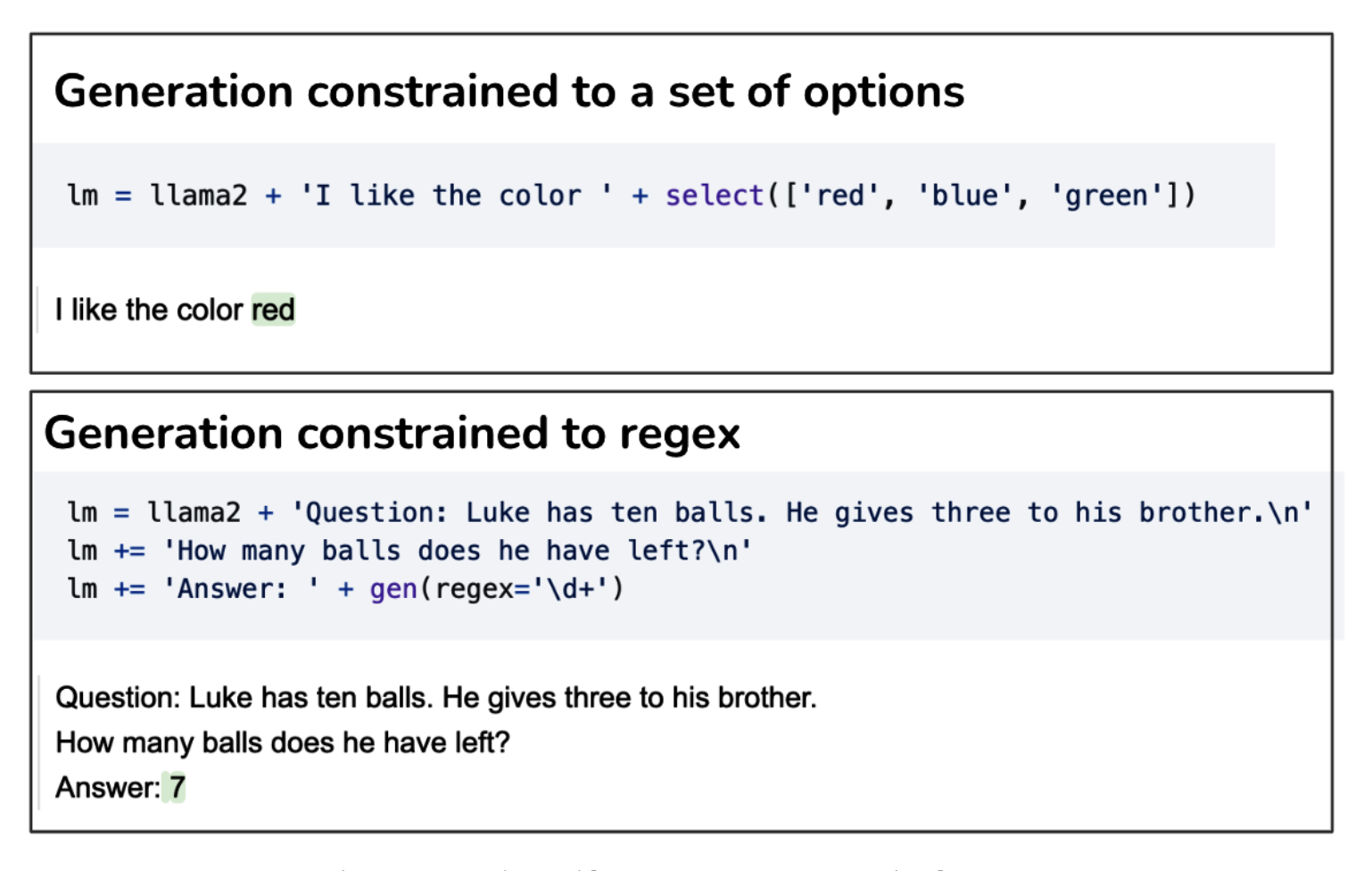Click the 'blue' option string in code
This screenshot has width=1372, height=871.
(x=964, y=195)
